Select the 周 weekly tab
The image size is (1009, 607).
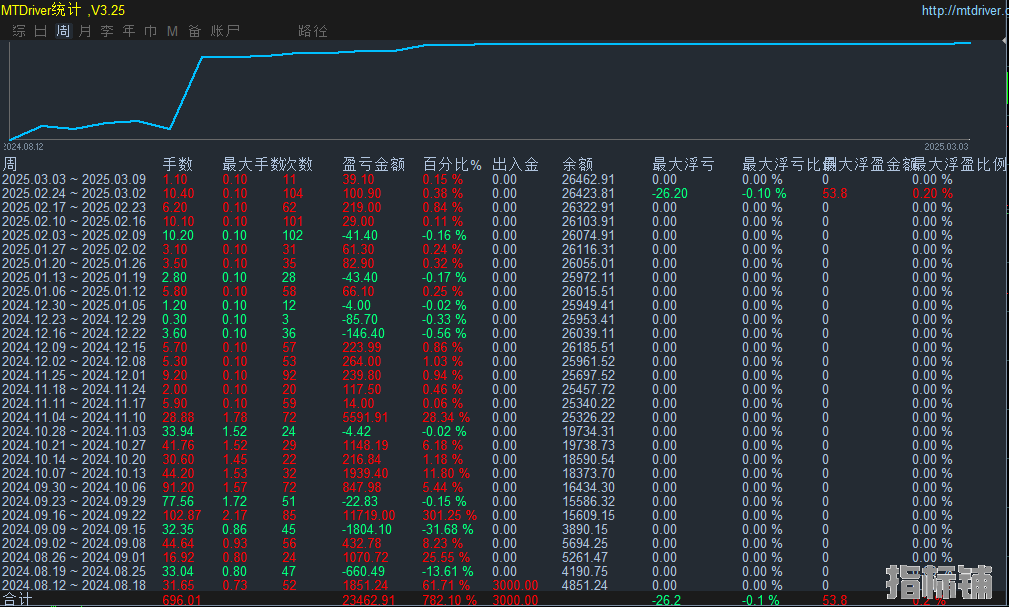(x=63, y=31)
